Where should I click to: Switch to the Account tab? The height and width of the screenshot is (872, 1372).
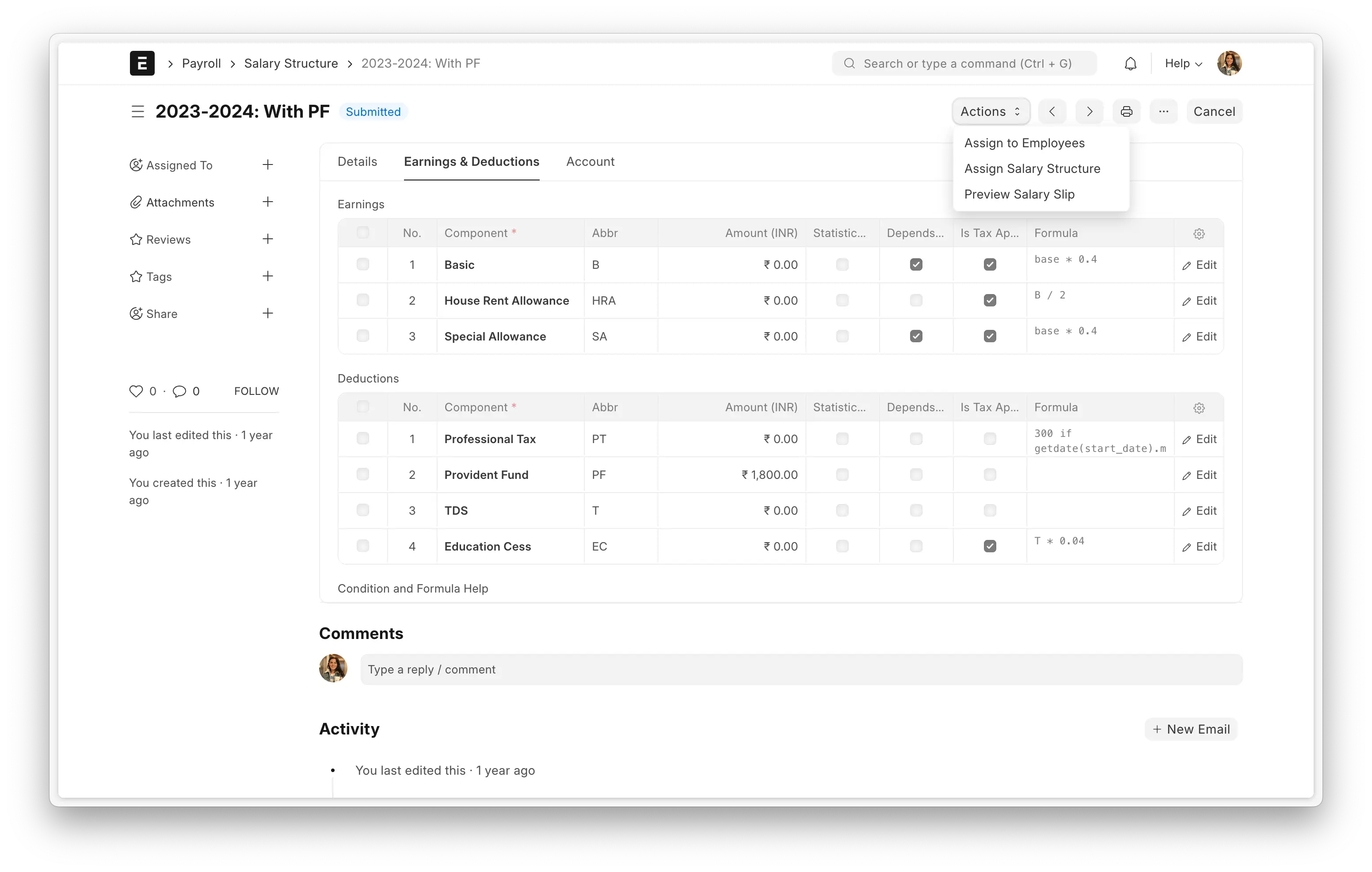click(x=590, y=162)
